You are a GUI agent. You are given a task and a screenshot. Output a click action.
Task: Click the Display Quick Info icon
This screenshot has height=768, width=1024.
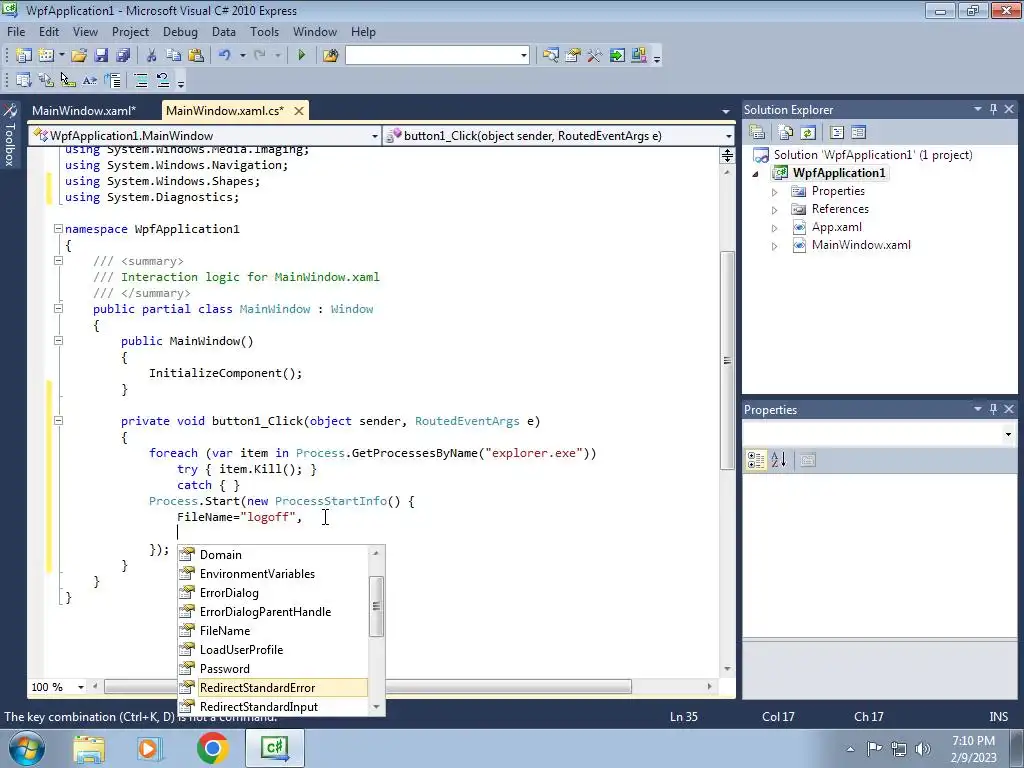point(68,80)
